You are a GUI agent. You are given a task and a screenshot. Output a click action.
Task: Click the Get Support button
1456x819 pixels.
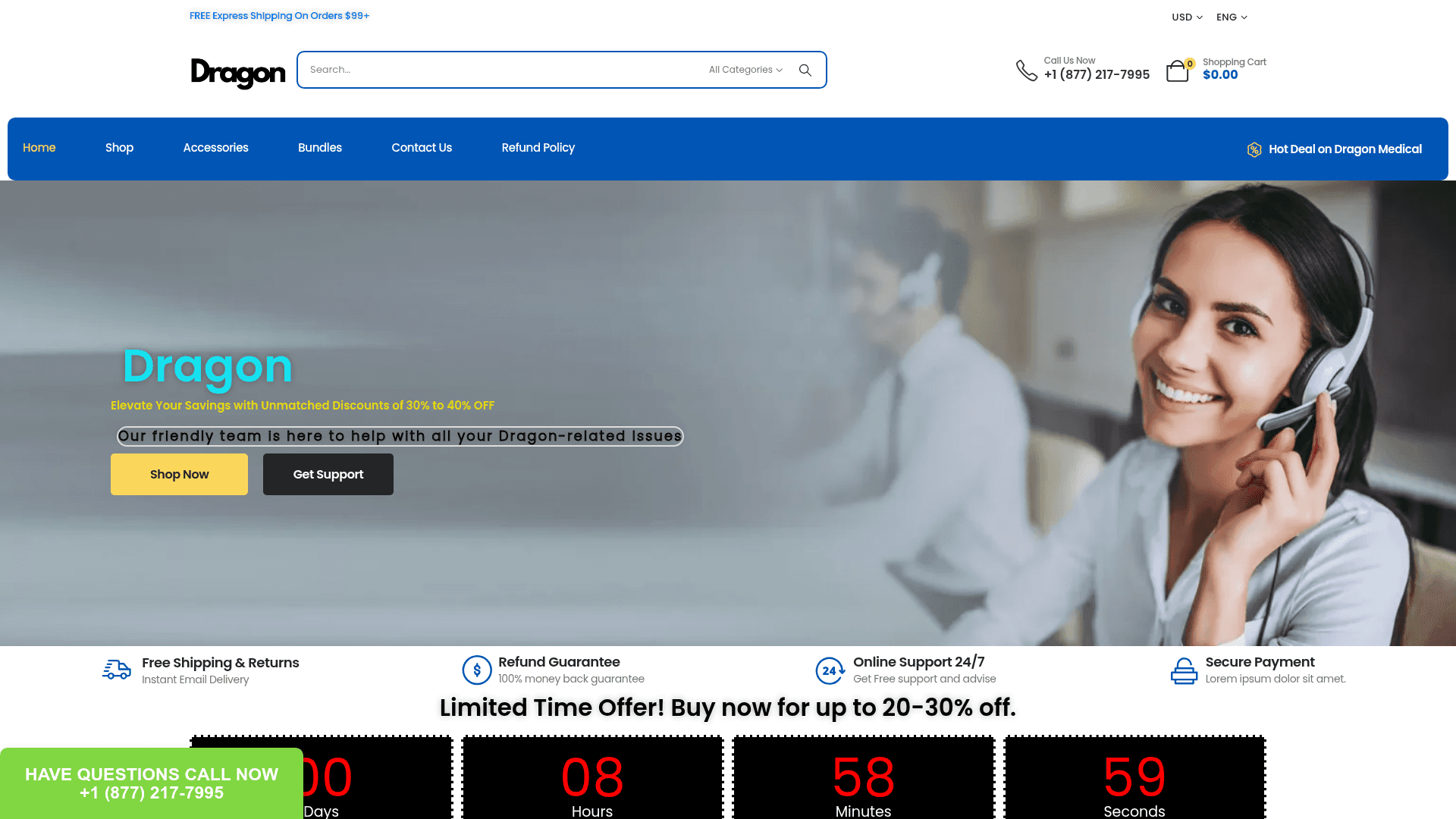point(328,475)
